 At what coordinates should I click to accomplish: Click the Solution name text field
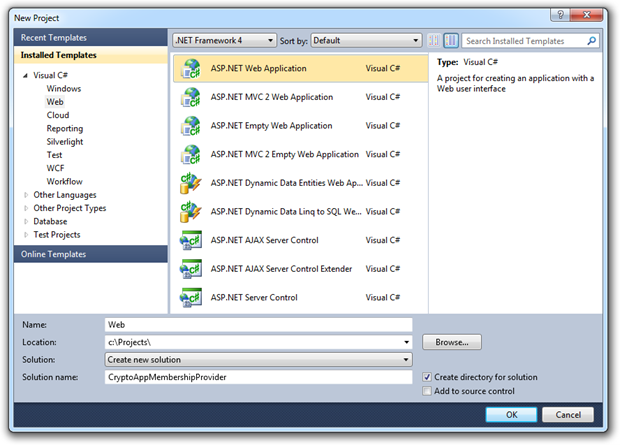tap(259, 377)
